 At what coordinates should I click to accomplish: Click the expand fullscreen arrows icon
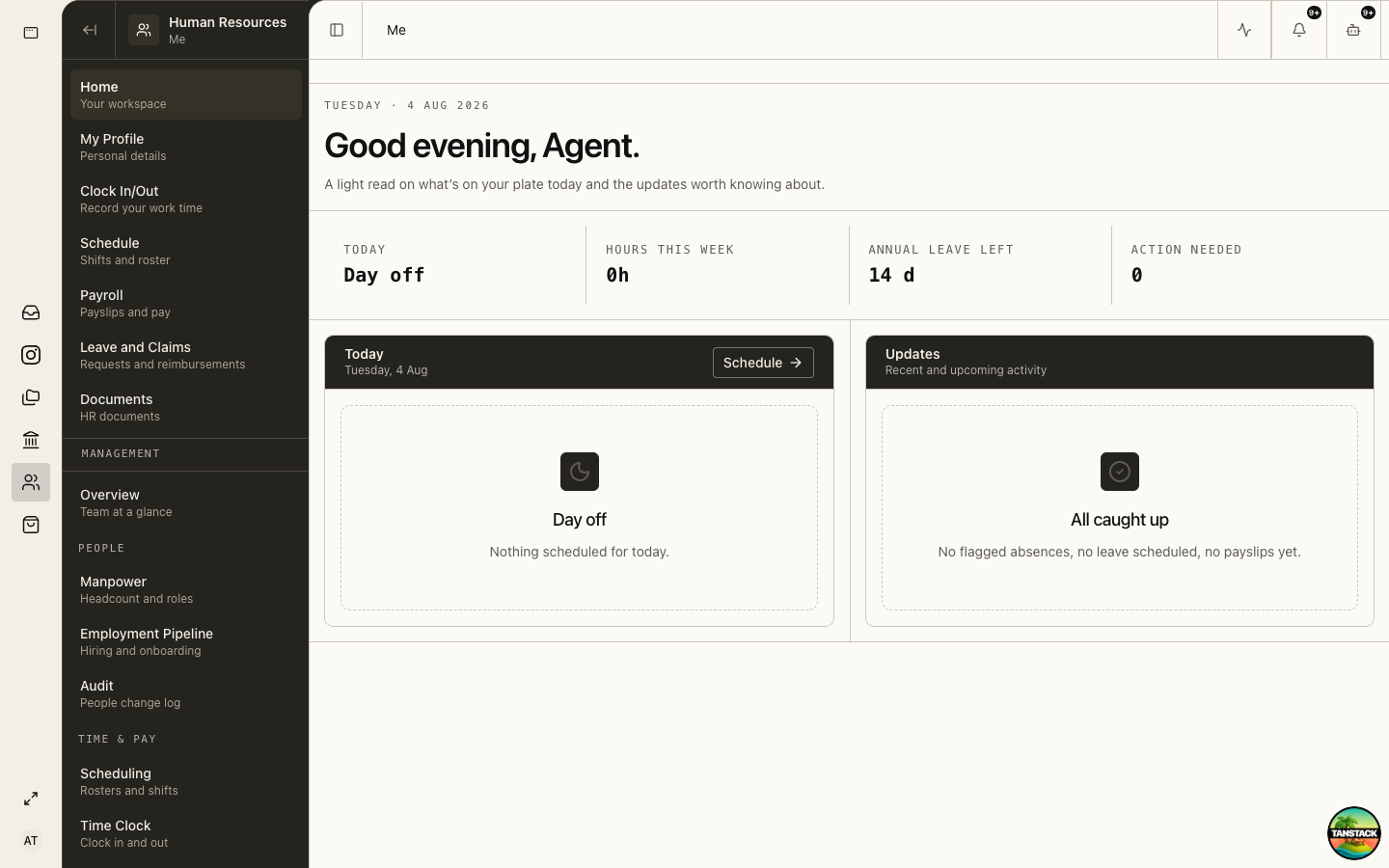pyautogui.click(x=31, y=799)
